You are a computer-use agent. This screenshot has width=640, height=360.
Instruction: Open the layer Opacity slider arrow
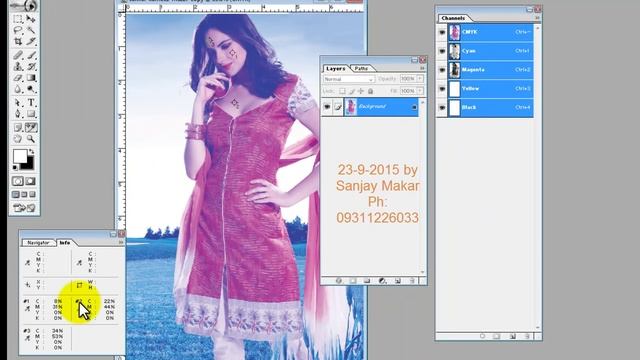420,79
